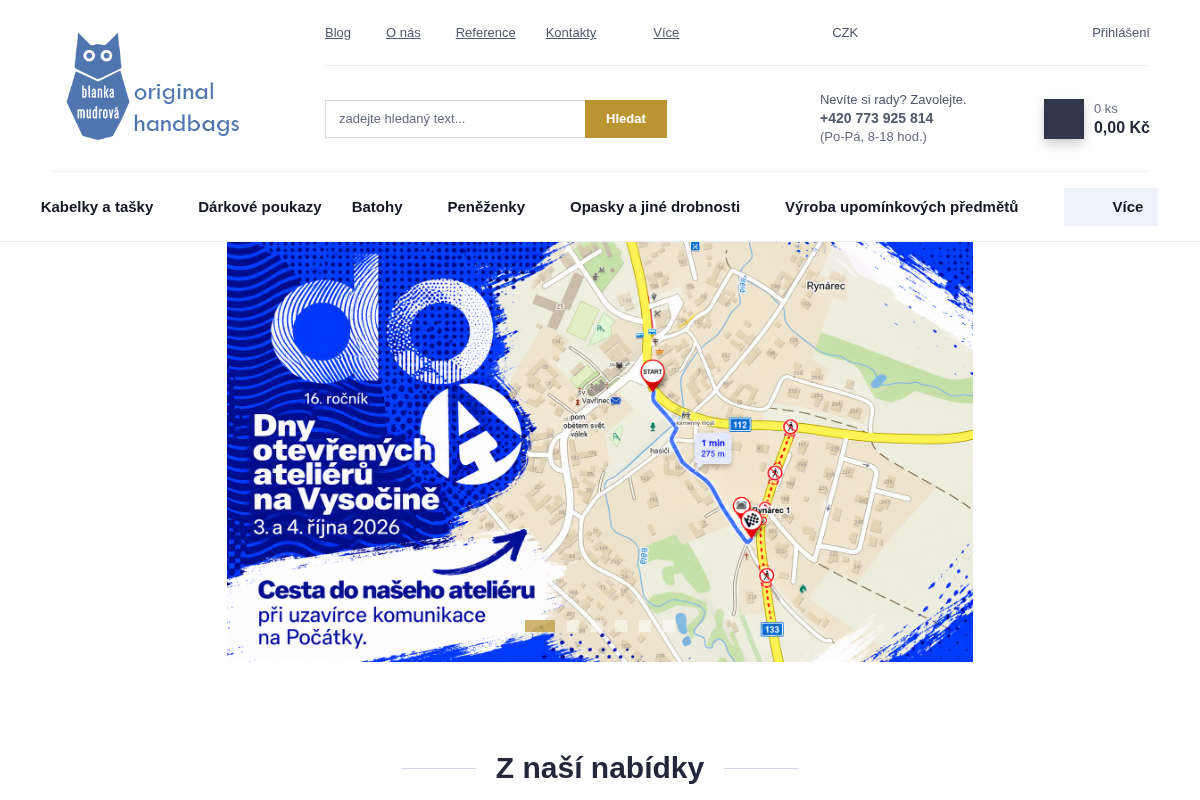
Task: Open the Dárkové poukazy category
Action: pos(260,207)
